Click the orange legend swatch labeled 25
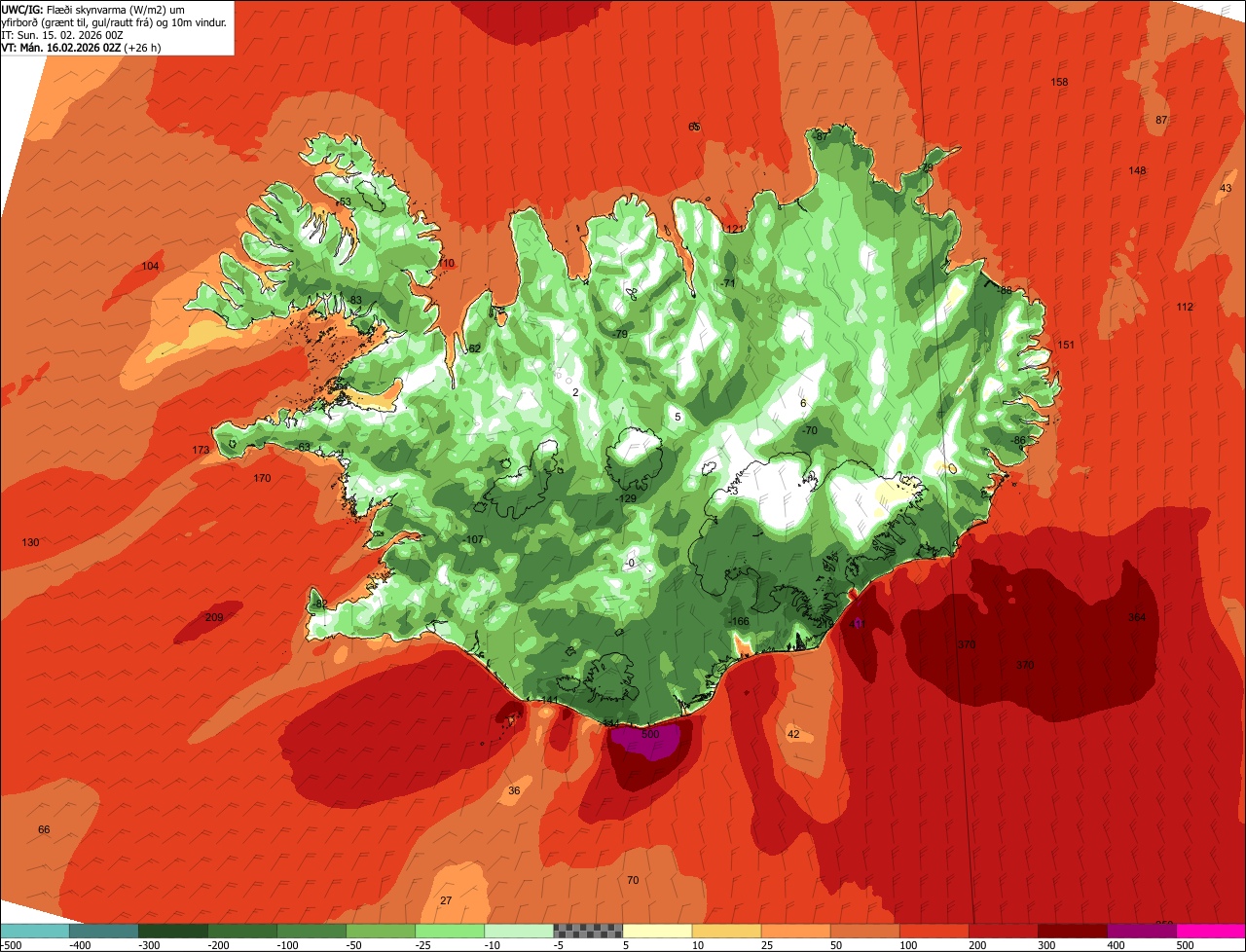The width and height of the screenshot is (1246, 952). [x=794, y=930]
